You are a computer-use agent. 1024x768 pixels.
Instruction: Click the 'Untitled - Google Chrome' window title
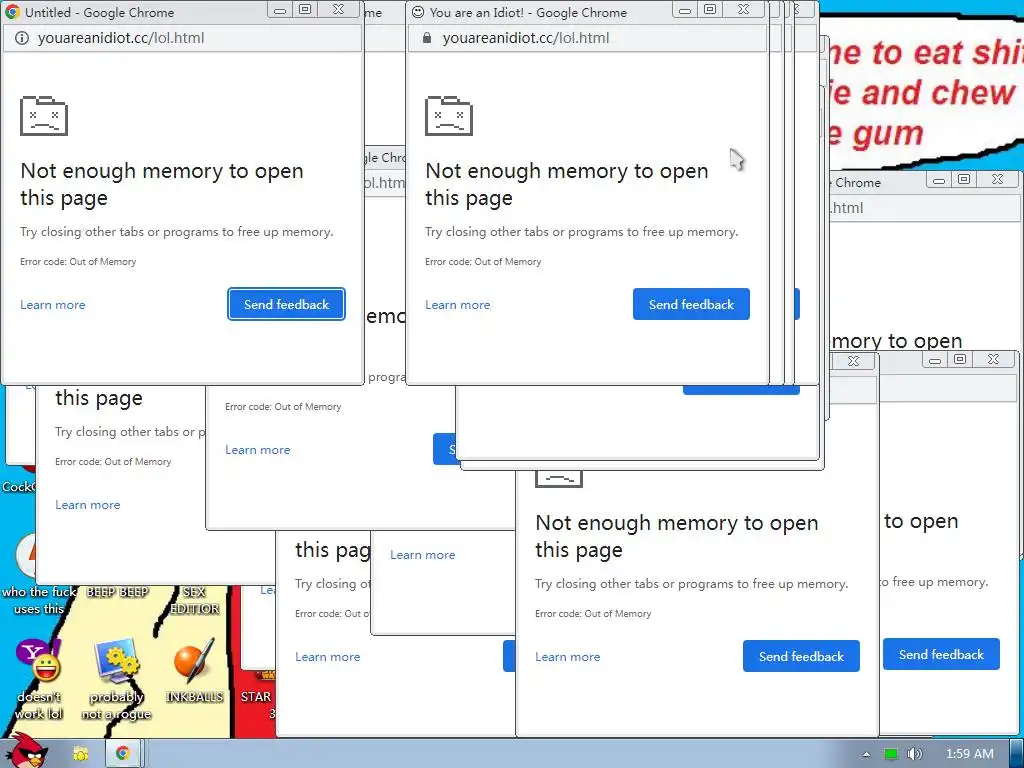click(100, 12)
